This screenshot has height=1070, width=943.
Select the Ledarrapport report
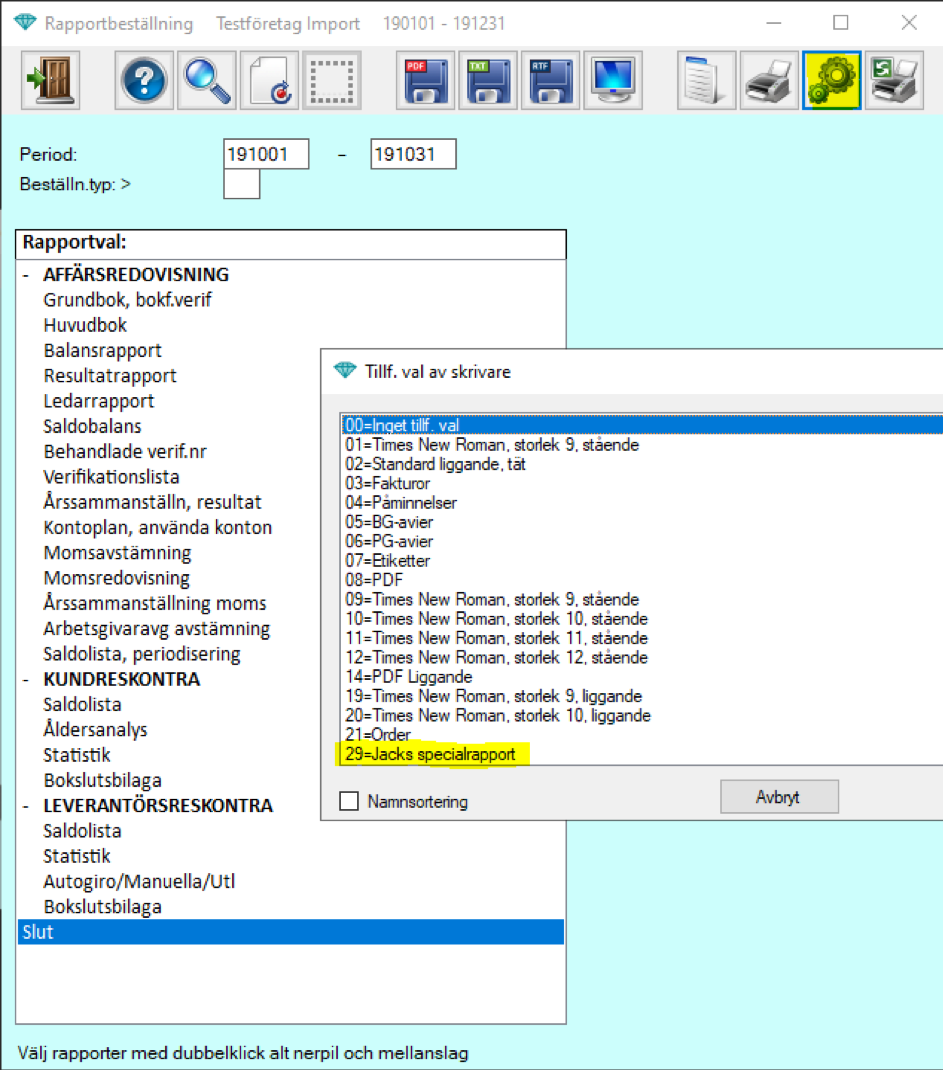(99, 401)
